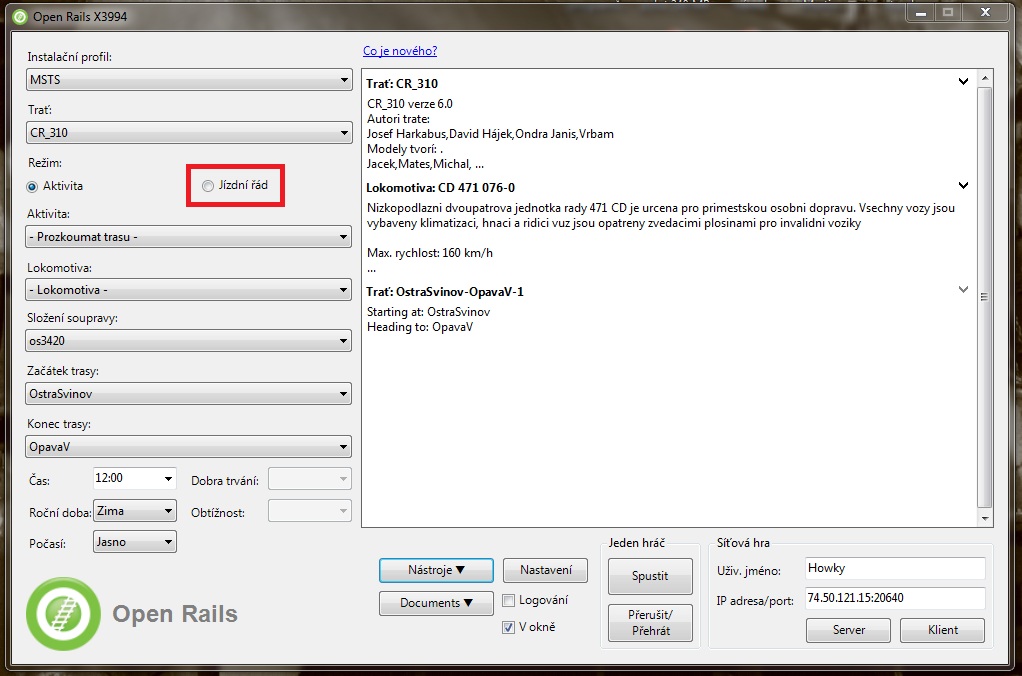The image size is (1022, 676).
Task: Click the Nastavení settings button
Action: [x=546, y=570]
